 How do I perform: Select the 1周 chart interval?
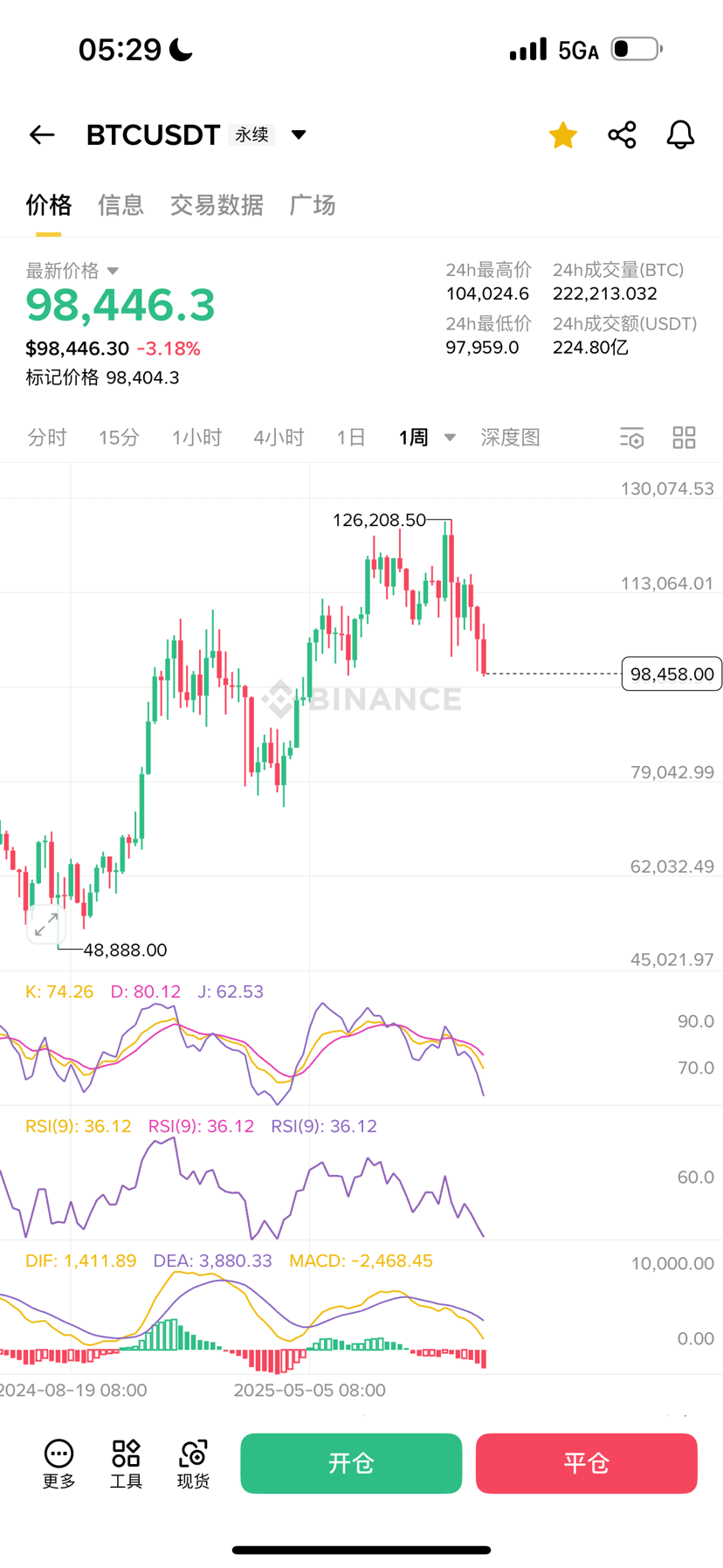(414, 438)
